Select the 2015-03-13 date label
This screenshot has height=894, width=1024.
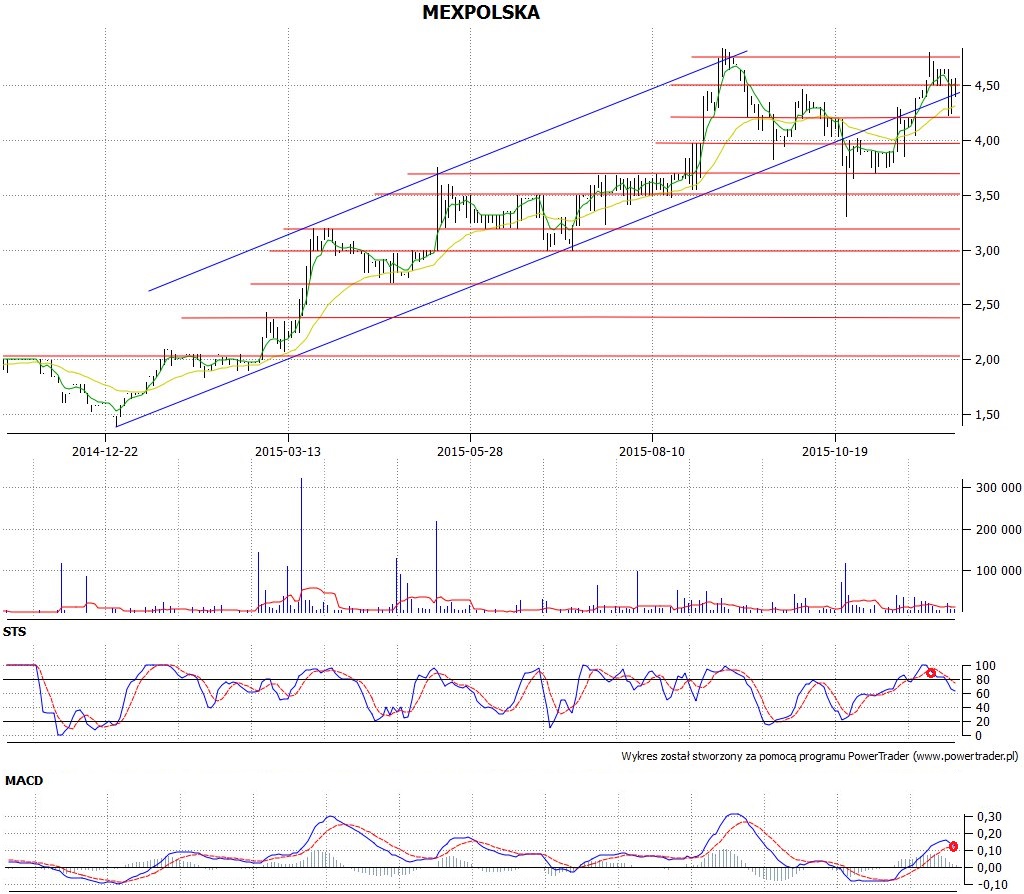click(287, 451)
